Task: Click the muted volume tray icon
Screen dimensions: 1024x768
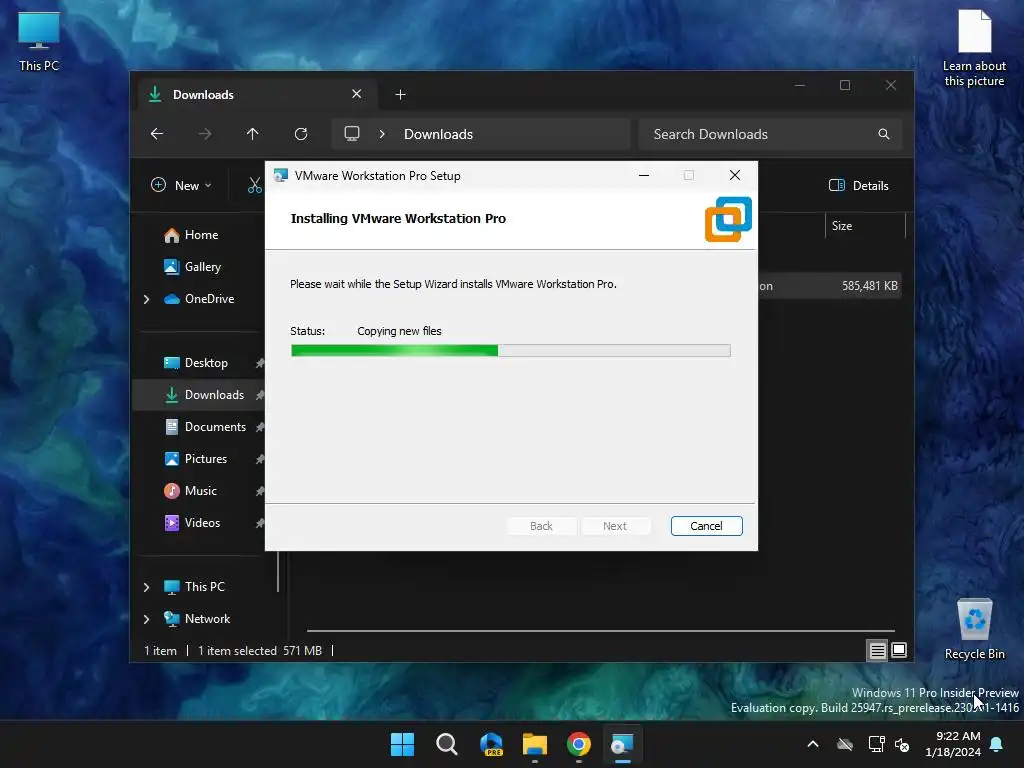Action: [x=903, y=744]
